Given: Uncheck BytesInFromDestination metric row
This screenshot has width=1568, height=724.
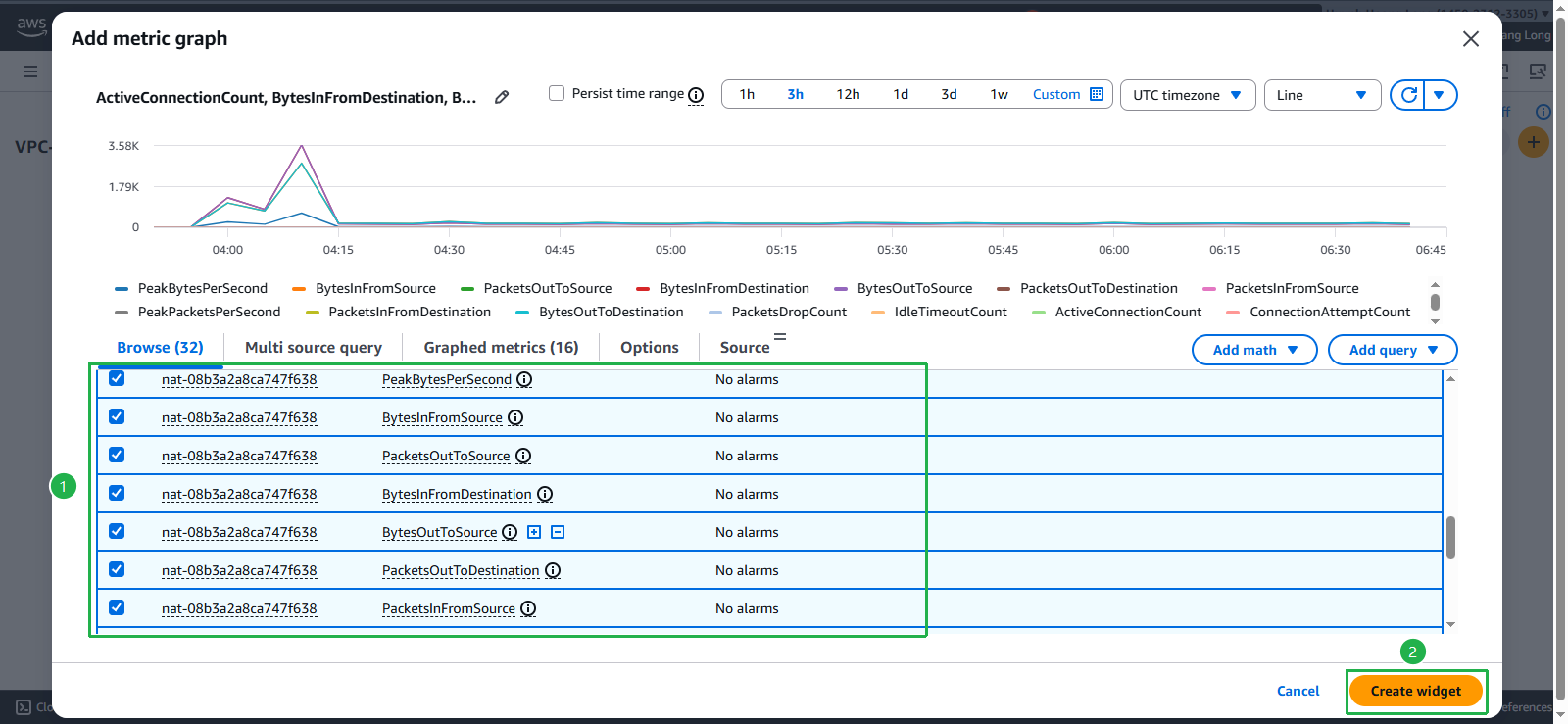Looking at the screenshot, I should click(117, 493).
